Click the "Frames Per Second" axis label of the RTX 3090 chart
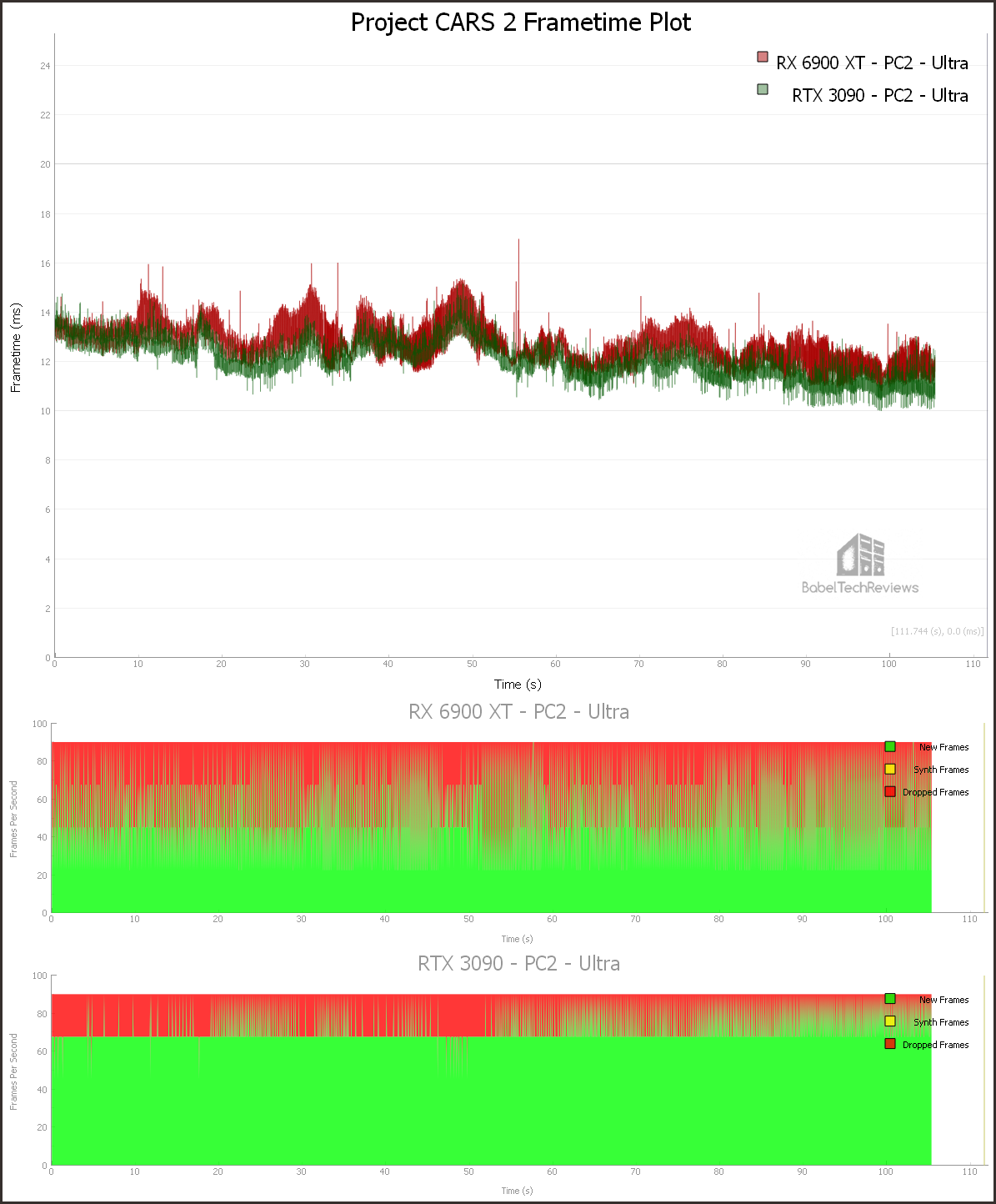Screen dimensions: 996x1204 (14, 1072)
